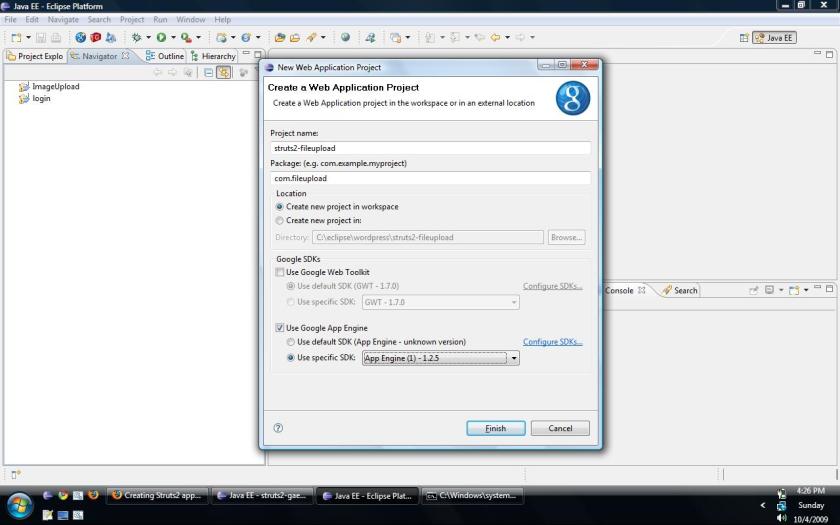Click the New file toolbar icon
The width and height of the screenshot is (840, 525).
(x=16, y=38)
